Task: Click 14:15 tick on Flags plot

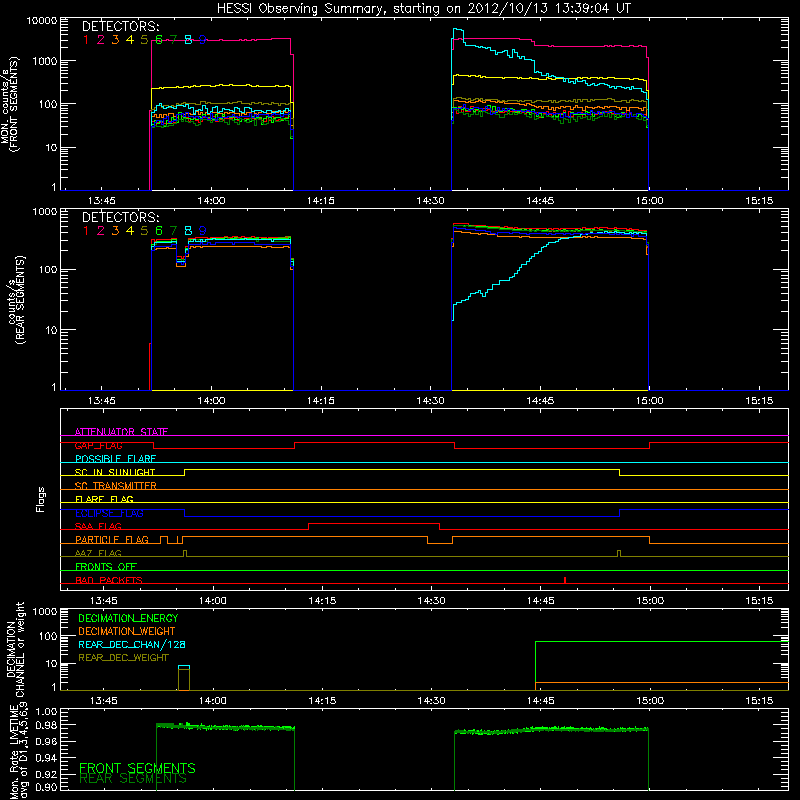Action: click(322, 601)
